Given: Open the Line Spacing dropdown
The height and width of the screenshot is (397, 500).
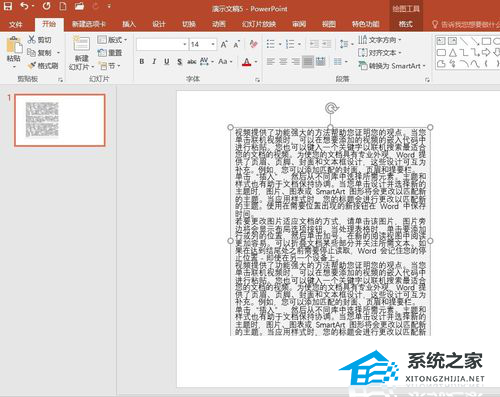Looking at the screenshot, I should coord(346,44).
